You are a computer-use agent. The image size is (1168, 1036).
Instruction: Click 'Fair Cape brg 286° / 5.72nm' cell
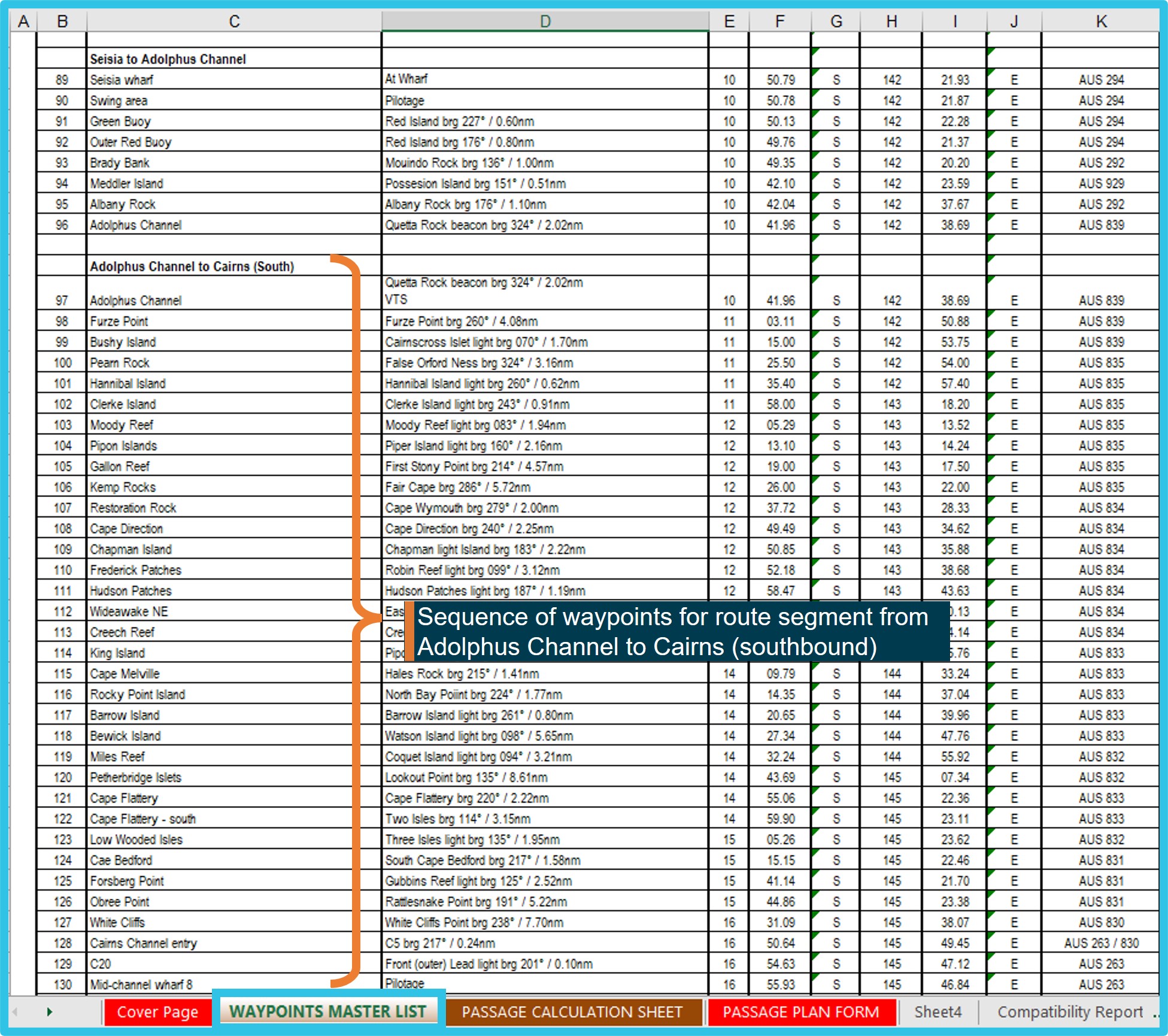[545, 487]
